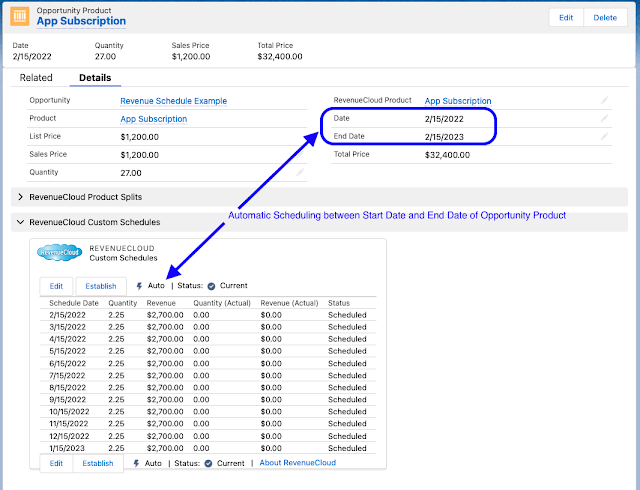Click the bottom Current status checkmark icon
This screenshot has width=640, height=490.
point(208,463)
